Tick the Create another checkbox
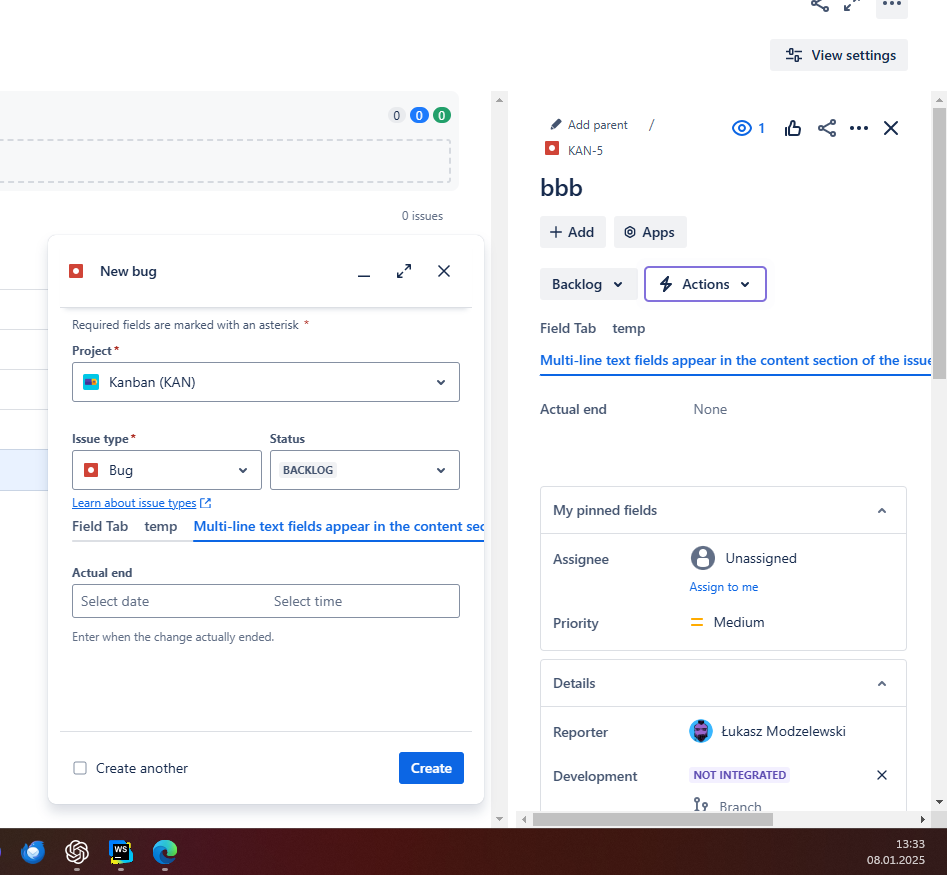 [x=80, y=768]
